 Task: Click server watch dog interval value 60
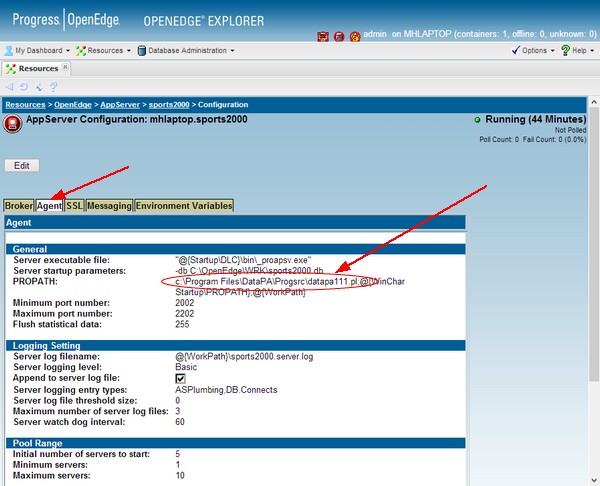180,422
